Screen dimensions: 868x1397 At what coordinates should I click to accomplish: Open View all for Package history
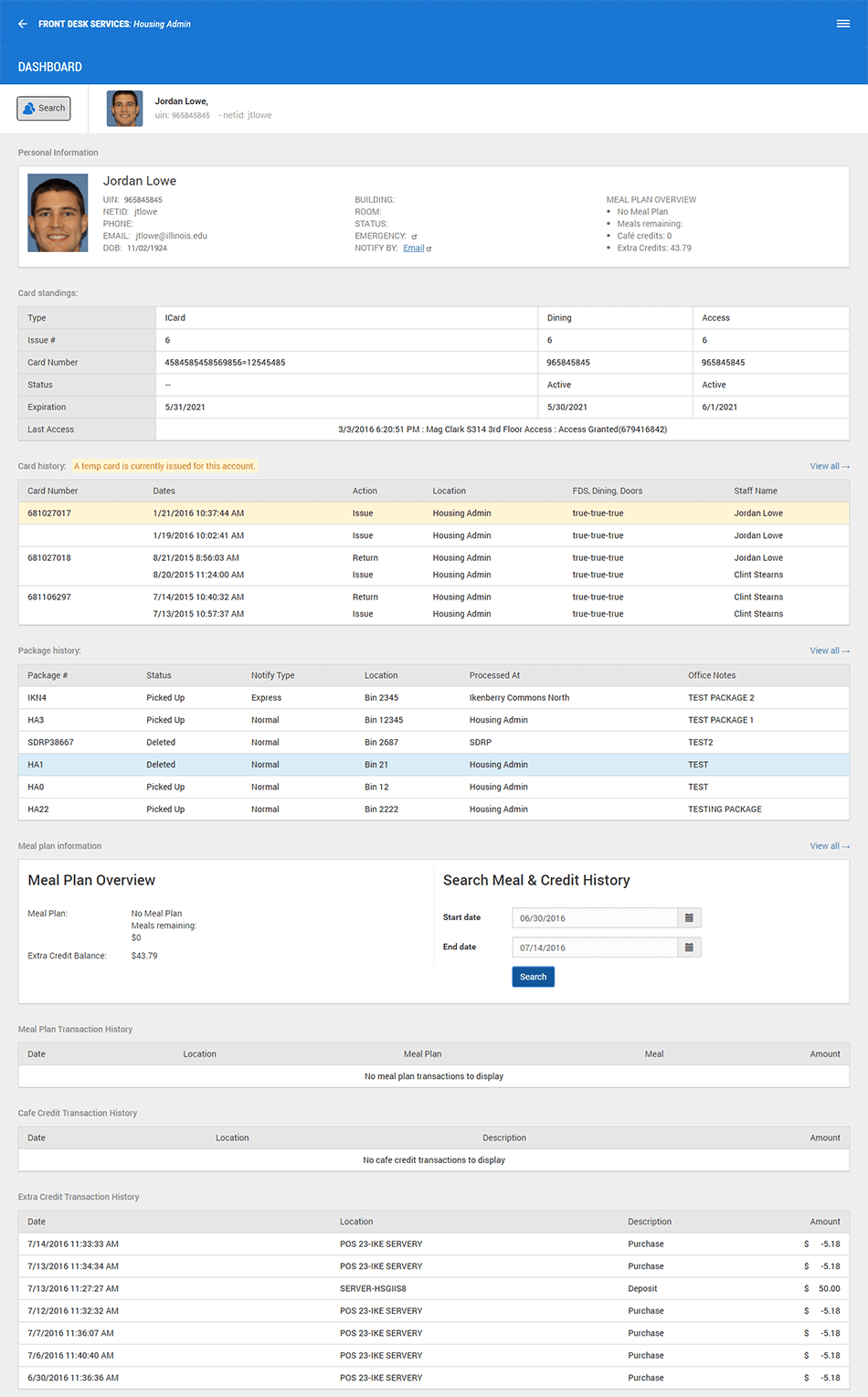pyautogui.click(x=829, y=651)
